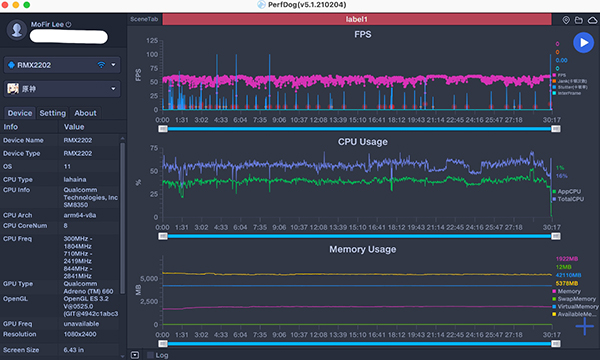Start recording with the blue play button
Image resolution: width=600 pixels, height=360 pixels.
[583, 42]
